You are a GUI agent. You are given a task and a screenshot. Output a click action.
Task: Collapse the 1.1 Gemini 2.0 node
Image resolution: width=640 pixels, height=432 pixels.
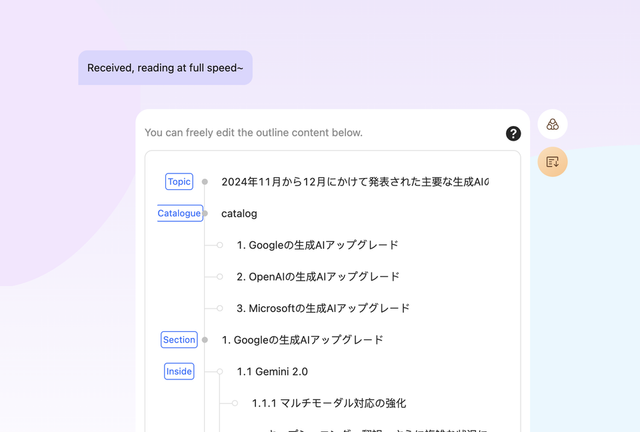coord(220,372)
